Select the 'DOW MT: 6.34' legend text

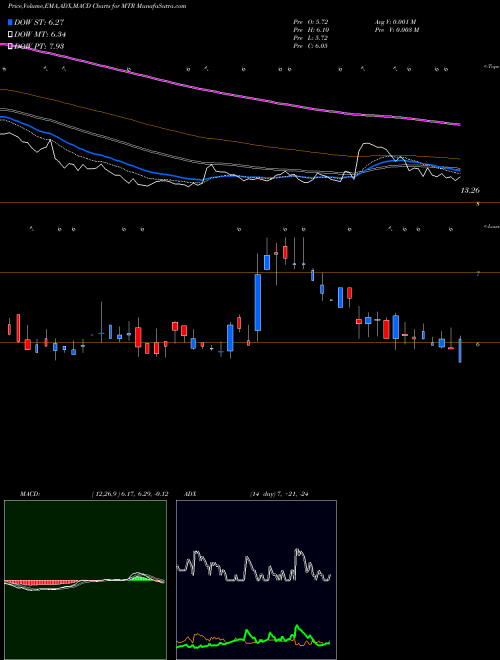(x=40, y=35)
